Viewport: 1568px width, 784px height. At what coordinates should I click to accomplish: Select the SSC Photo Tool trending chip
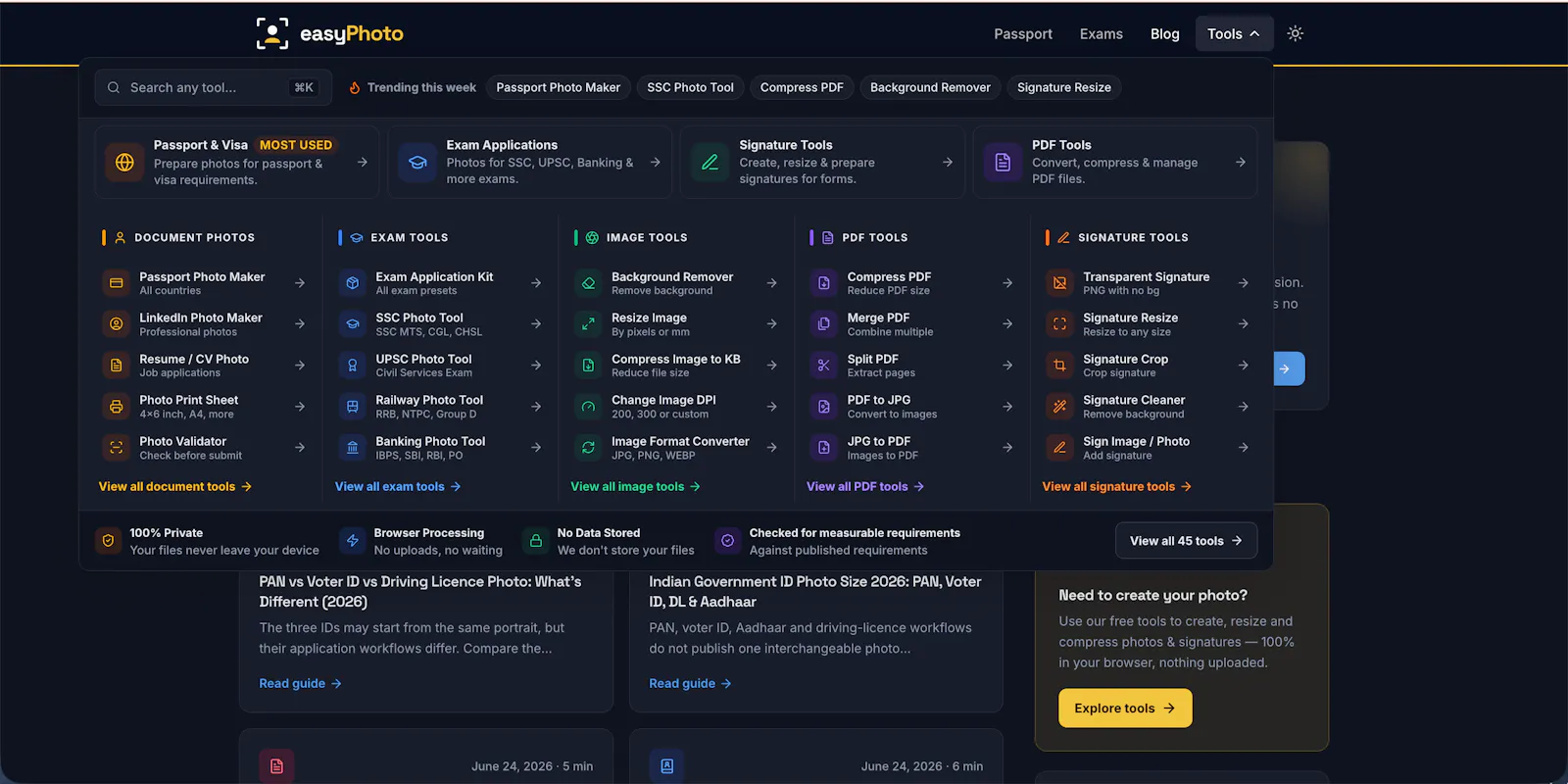pos(690,87)
